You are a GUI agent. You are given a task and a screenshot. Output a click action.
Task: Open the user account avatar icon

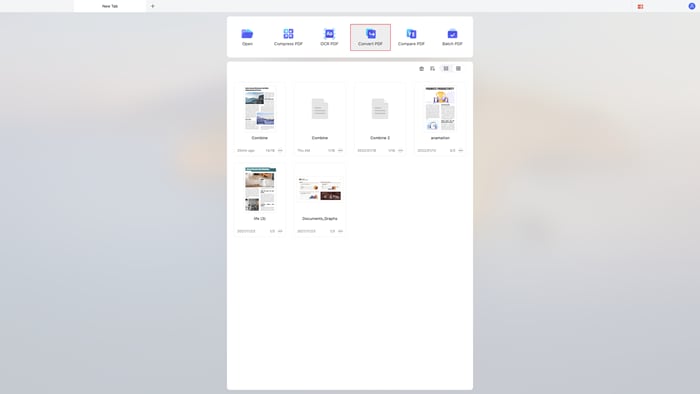point(692,6)
